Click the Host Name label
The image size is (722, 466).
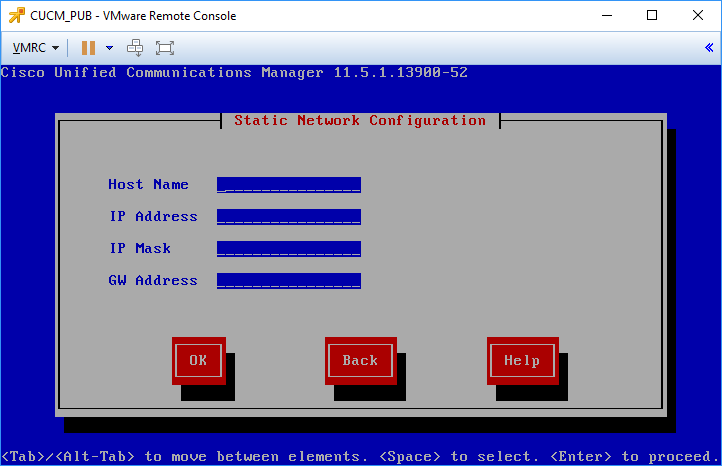(x=148, y=185)
